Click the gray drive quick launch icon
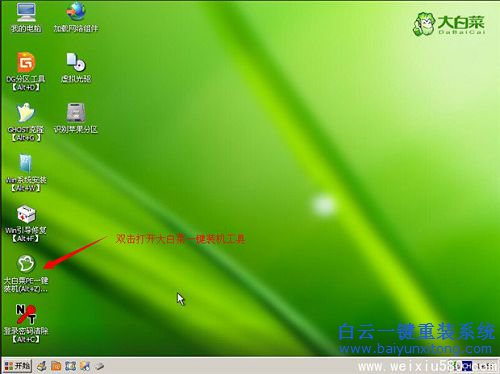500x374 pixels. (99, 367)
